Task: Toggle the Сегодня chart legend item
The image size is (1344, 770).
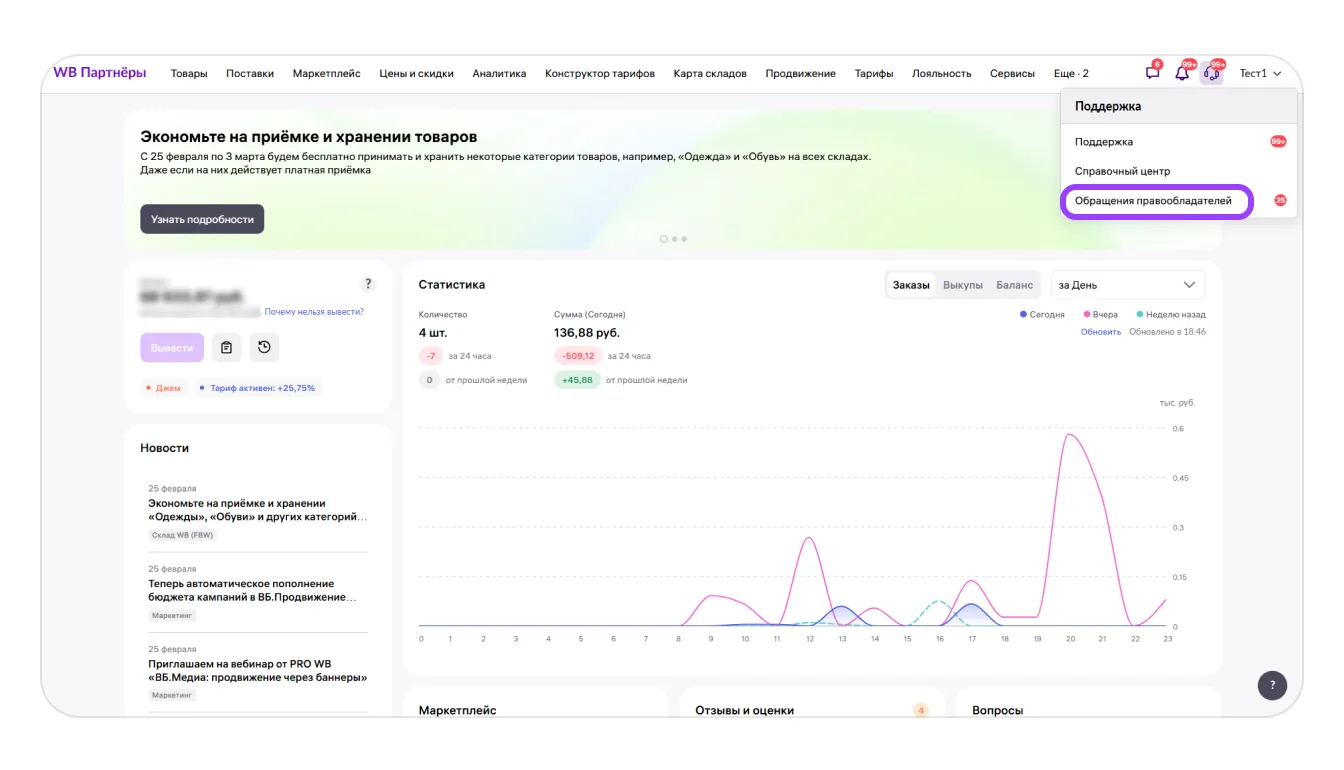Action: [x=1042, y=314]
